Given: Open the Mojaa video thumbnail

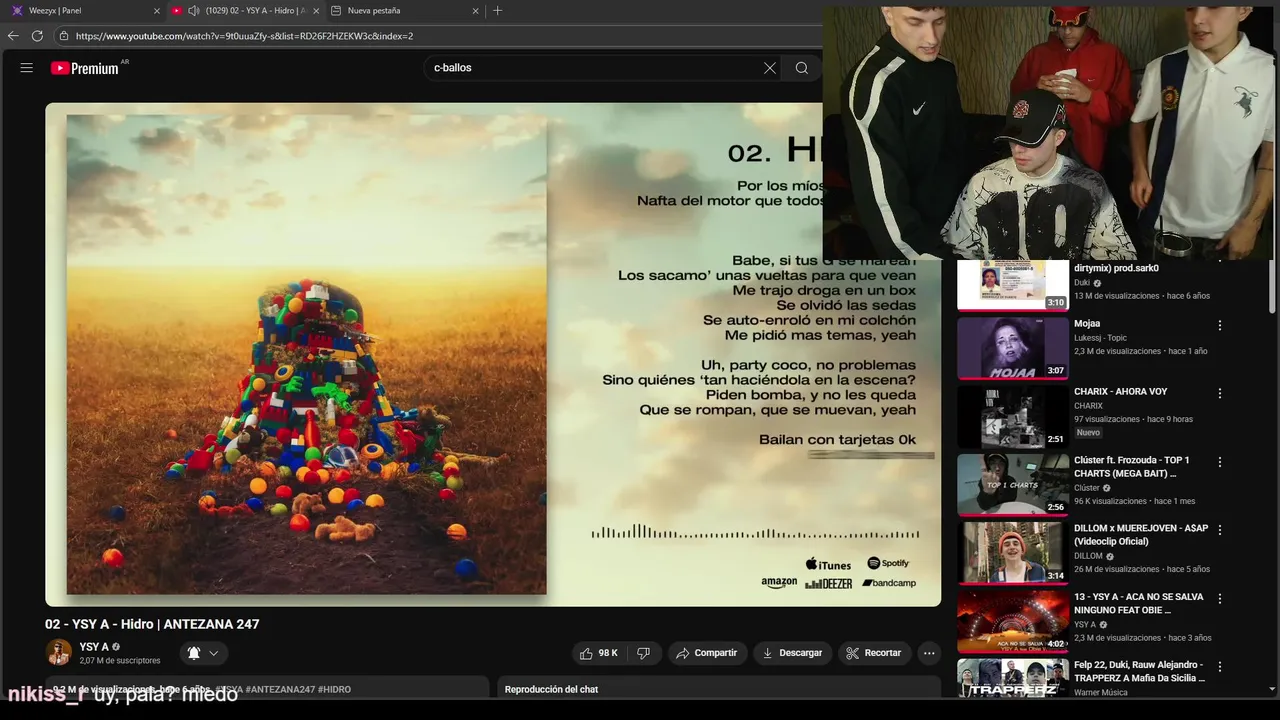Looking at the screenshot, I should tap(1013, 348).
